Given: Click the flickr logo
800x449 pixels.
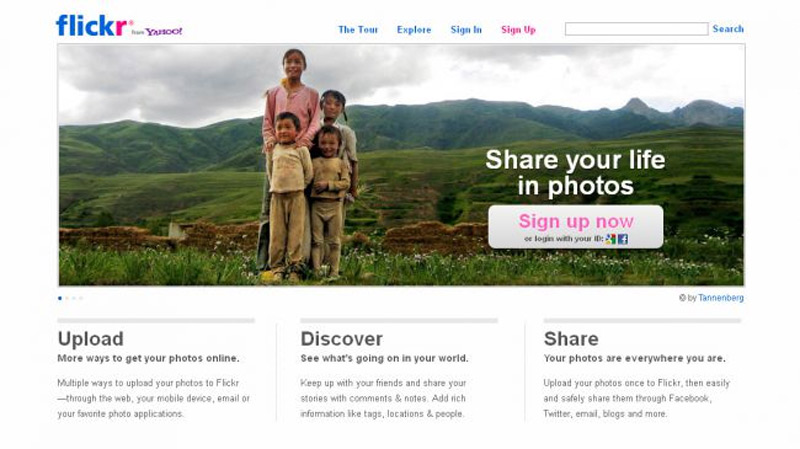Looking at the screenshot, I should (92, 26).
